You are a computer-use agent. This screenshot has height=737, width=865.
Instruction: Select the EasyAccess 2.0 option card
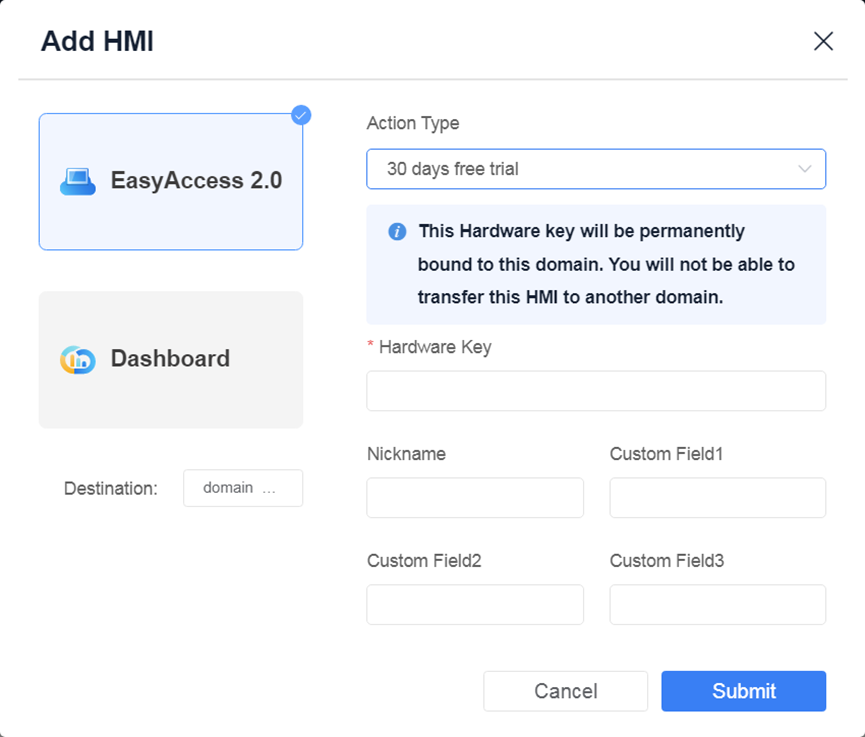pos(171,181)
